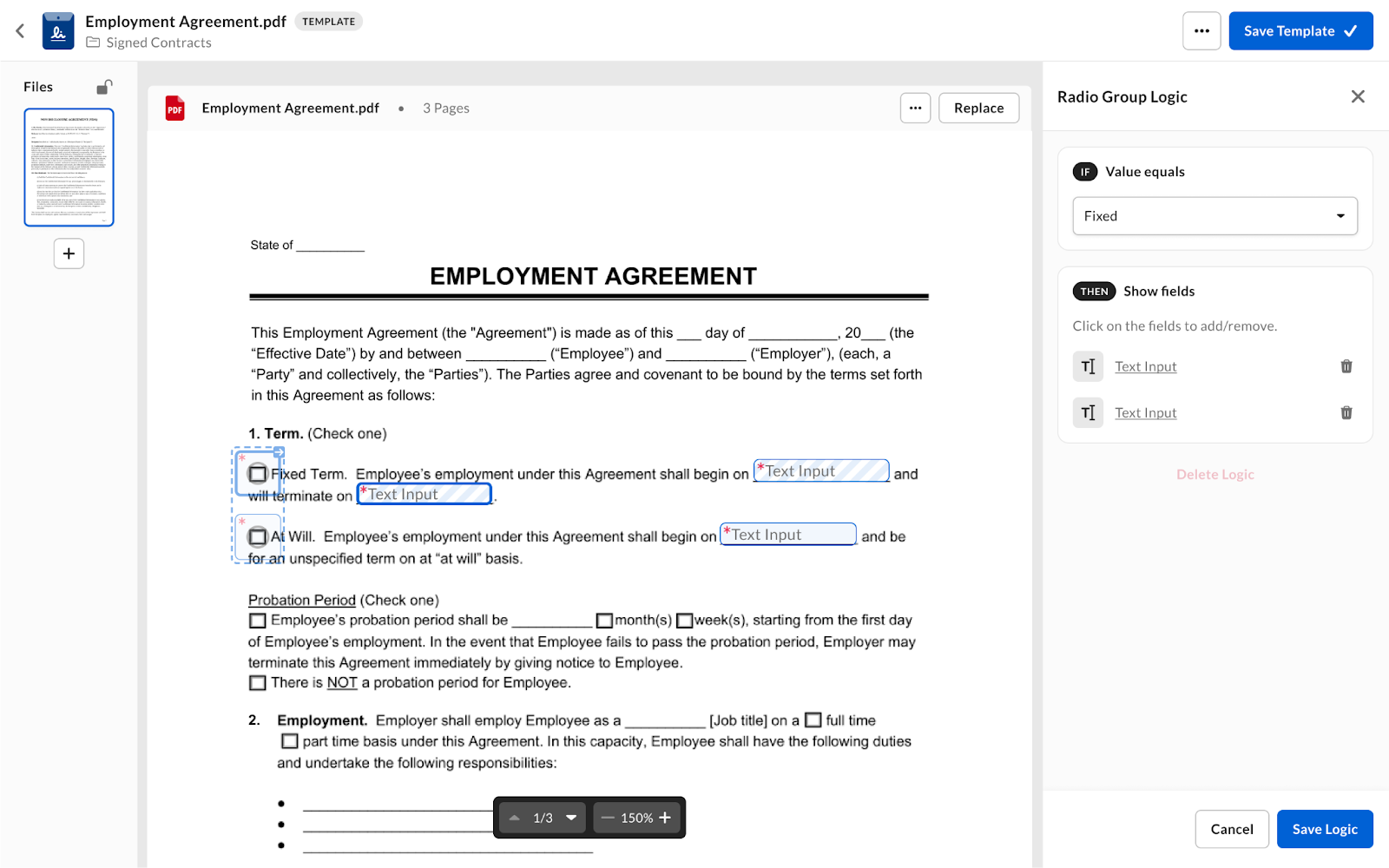
Task: Toggle the Files lock icon
Action: pyautogui.click(x=104, y=87)
